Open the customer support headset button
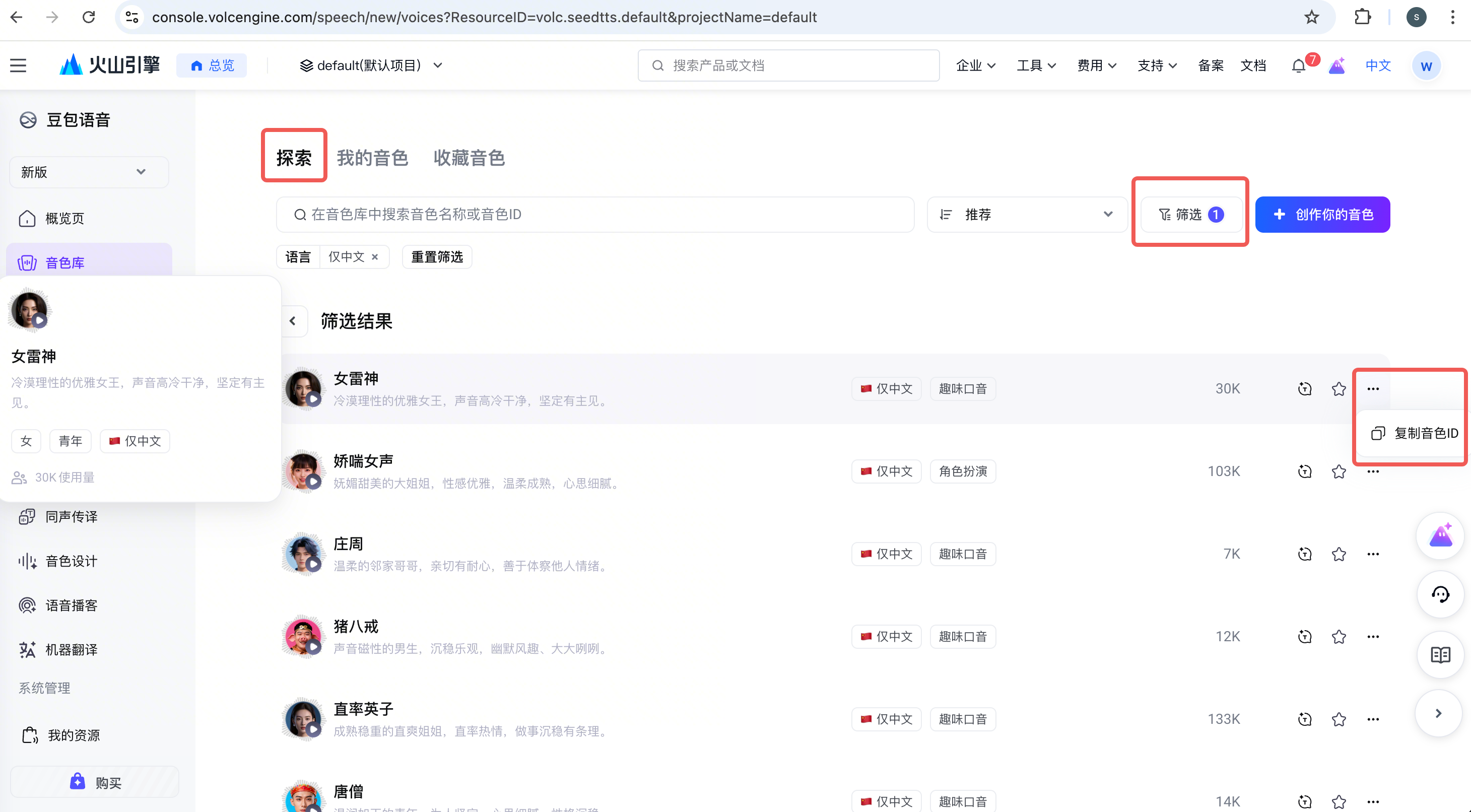1471x812 pixels. [1440, 594]
